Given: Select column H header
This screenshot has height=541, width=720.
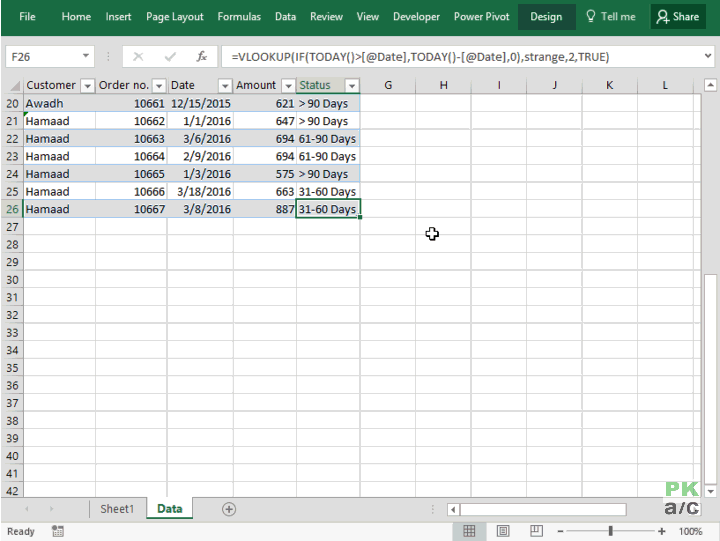Looking at the screenshot, I should pos(444,85).
